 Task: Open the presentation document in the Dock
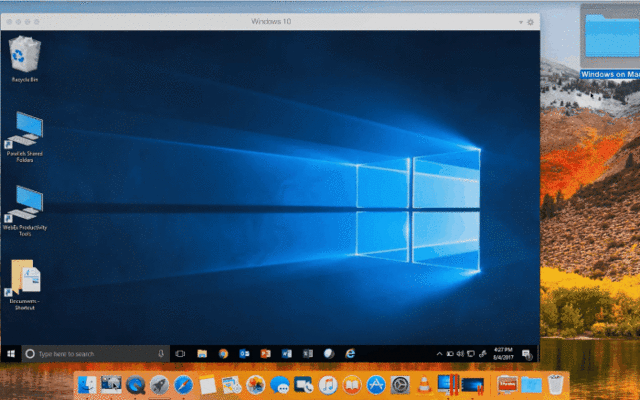point(507,385)
